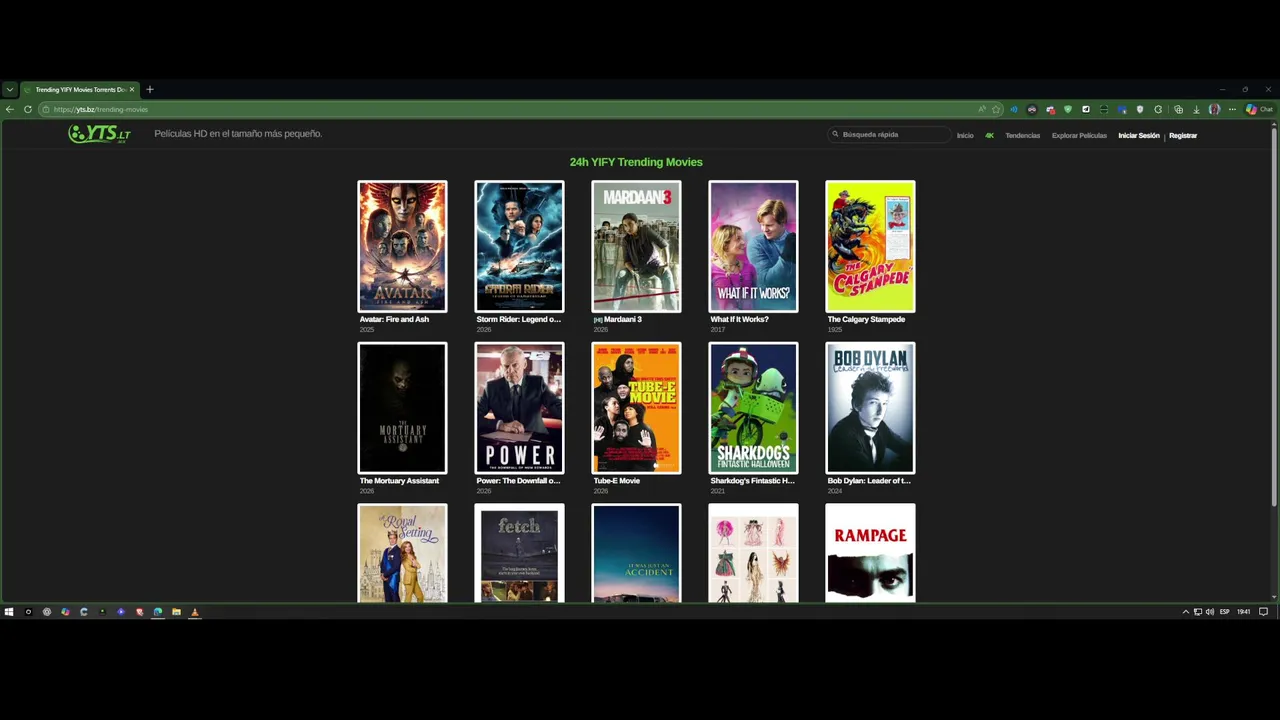Open File Explorer from the taskbar
The image size is (1280, 720).
pos(176,612)
